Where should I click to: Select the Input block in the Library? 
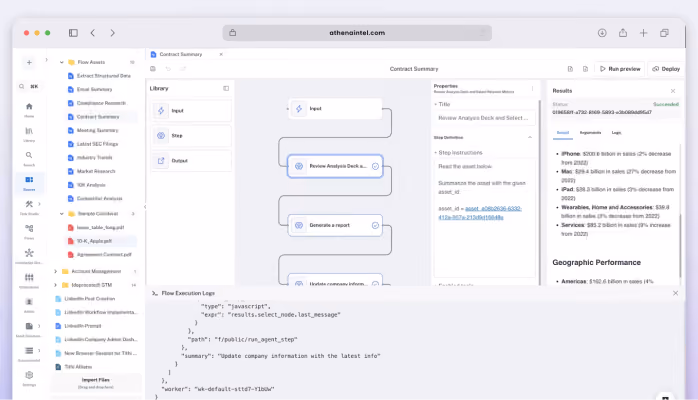(x=191, y=110)
